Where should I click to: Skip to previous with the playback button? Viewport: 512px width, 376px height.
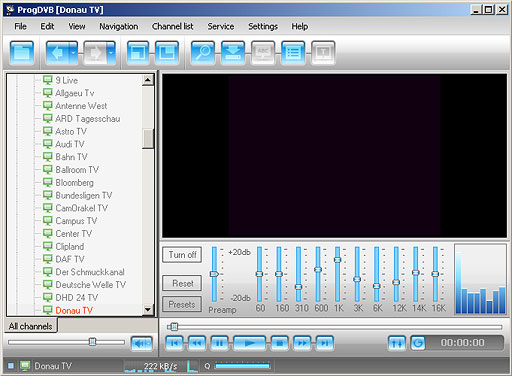point(174,343)
